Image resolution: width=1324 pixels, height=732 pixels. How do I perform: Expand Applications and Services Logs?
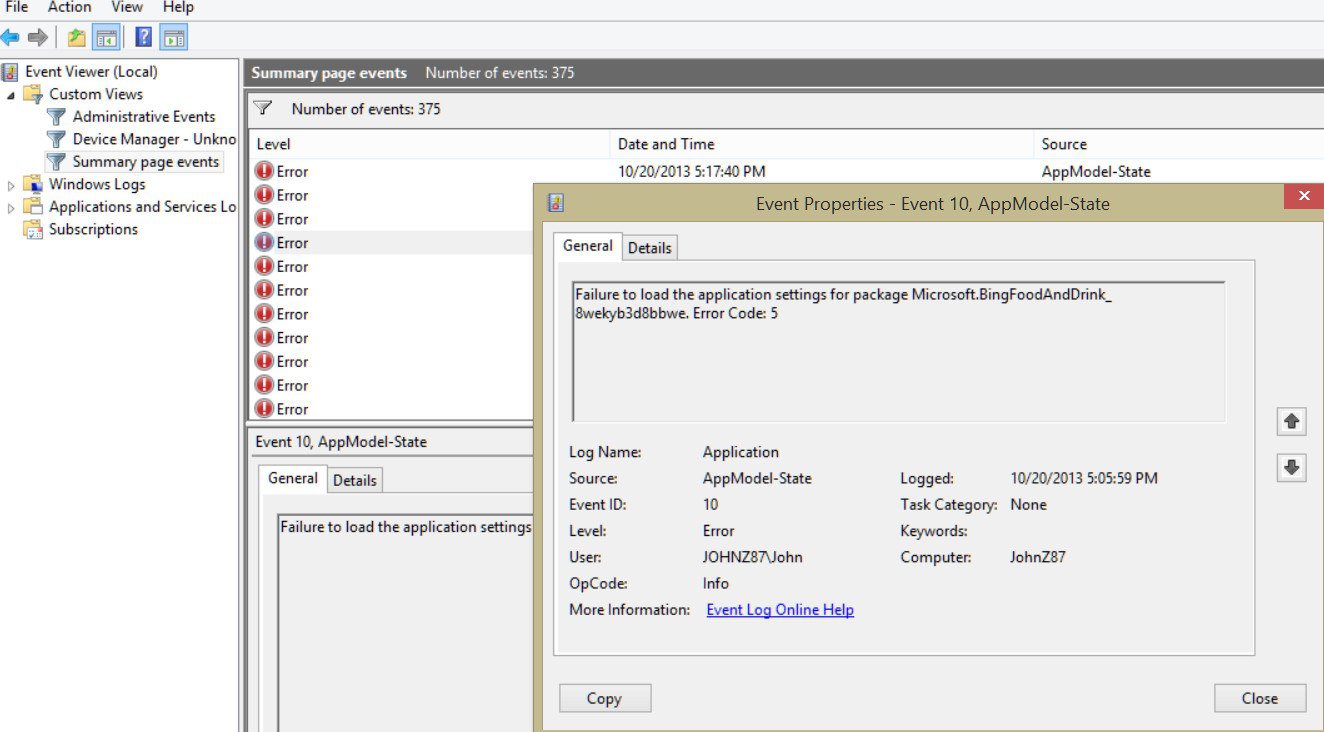(x=12, y=206)
